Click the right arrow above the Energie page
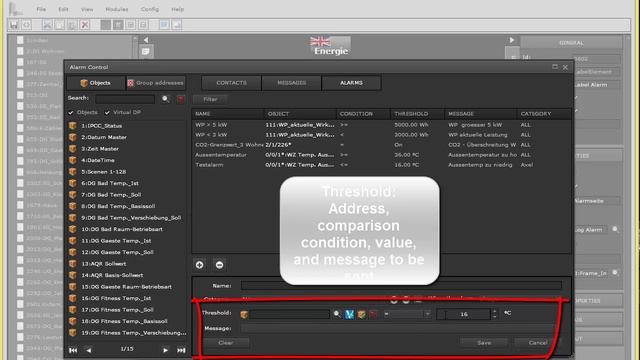Image resolution: width=640 pixels, height=360 pixels. [512, 40]
